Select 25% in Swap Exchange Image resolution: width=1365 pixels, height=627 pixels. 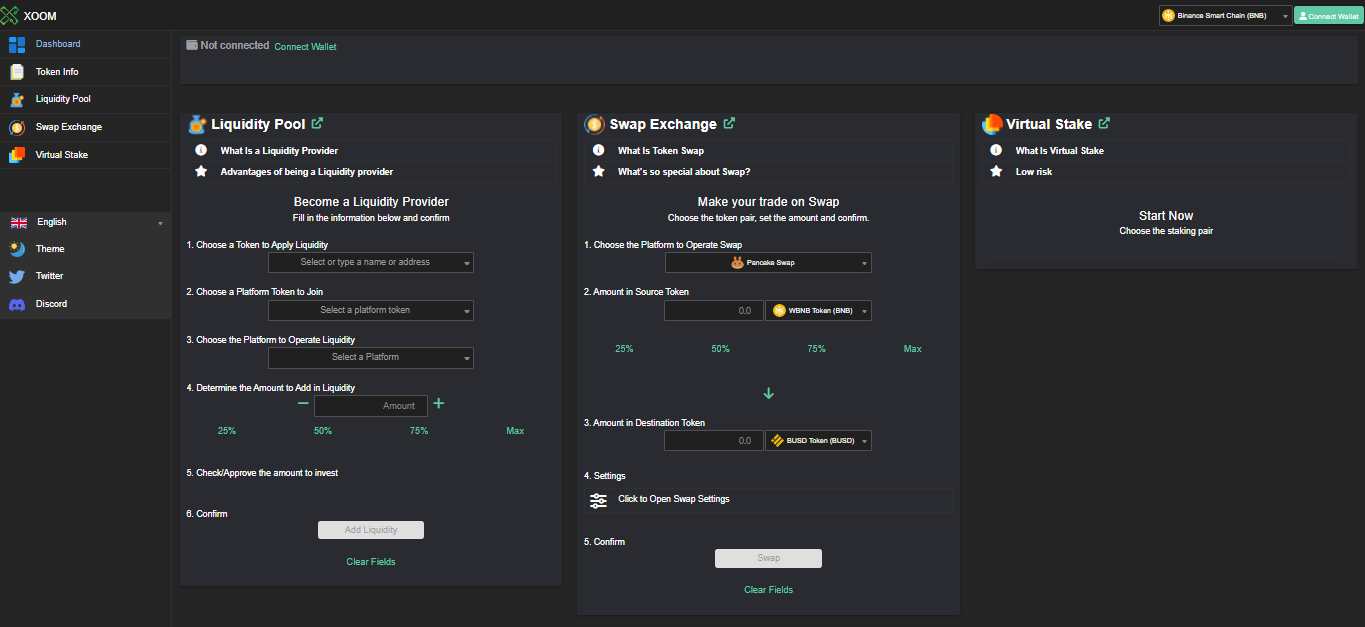[624, 349]
